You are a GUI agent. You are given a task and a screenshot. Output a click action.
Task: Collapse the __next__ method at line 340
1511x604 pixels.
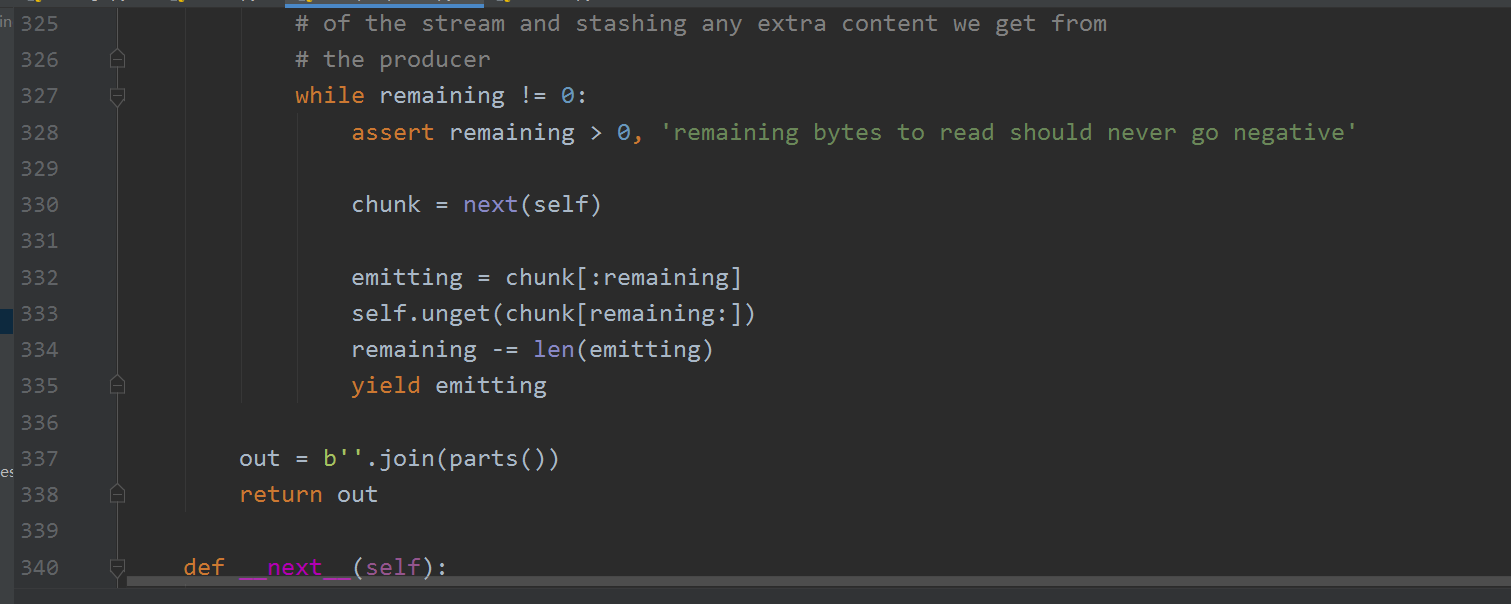[x=117, y=568]
